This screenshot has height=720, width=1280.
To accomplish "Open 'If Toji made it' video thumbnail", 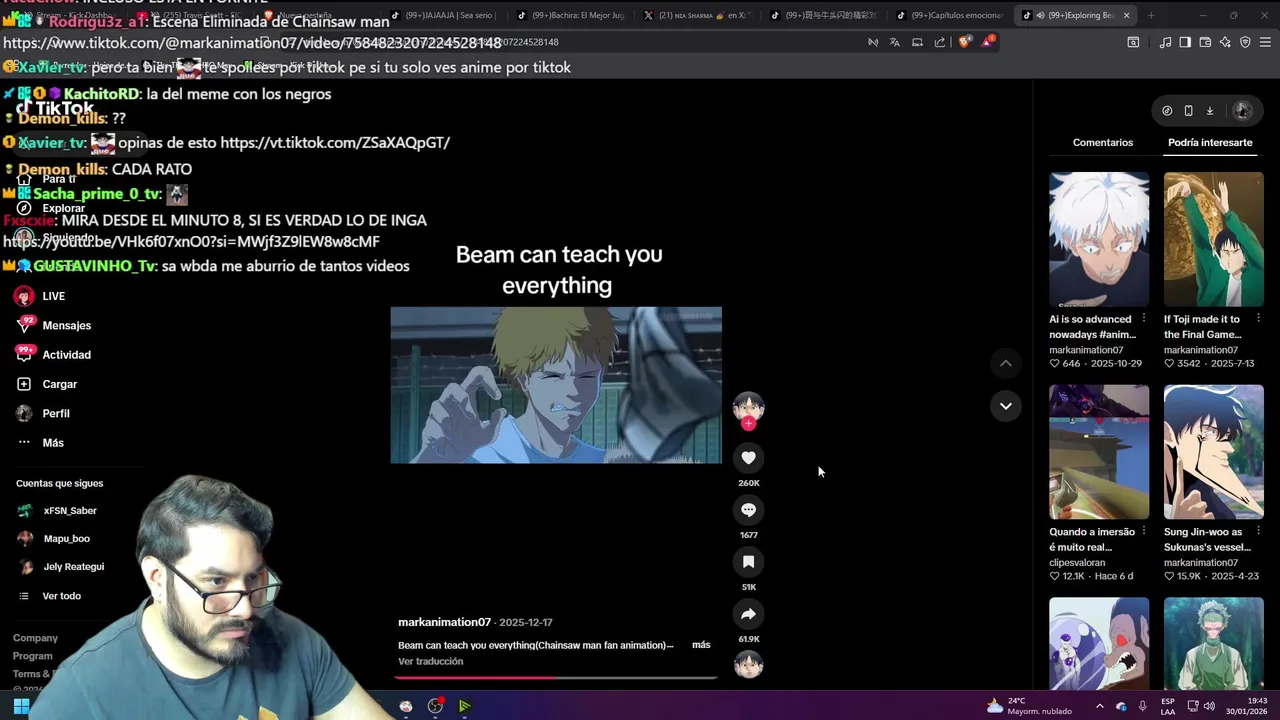I will pos(1213,239).
